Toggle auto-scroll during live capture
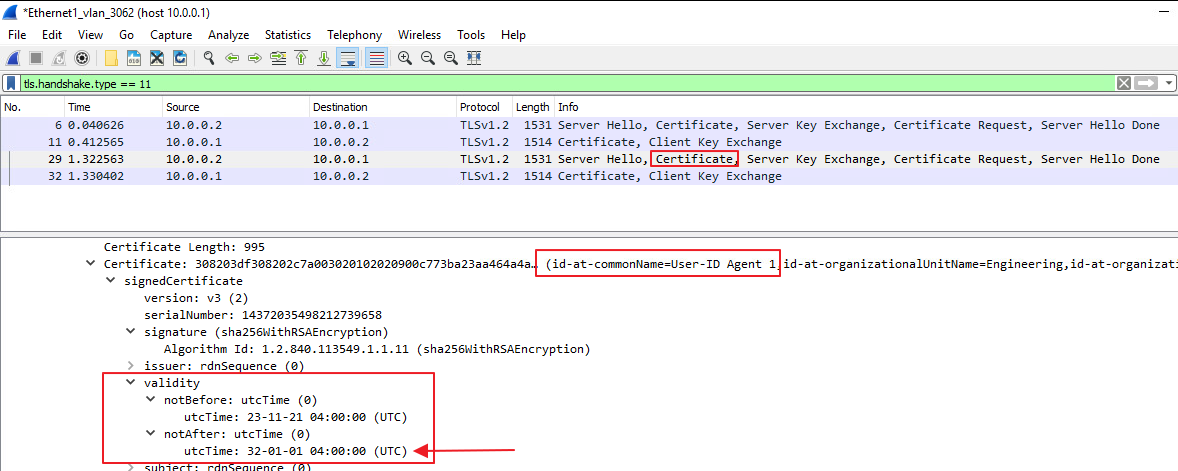The width and height of the screenshot is (1178, 471). click(348, 58)
